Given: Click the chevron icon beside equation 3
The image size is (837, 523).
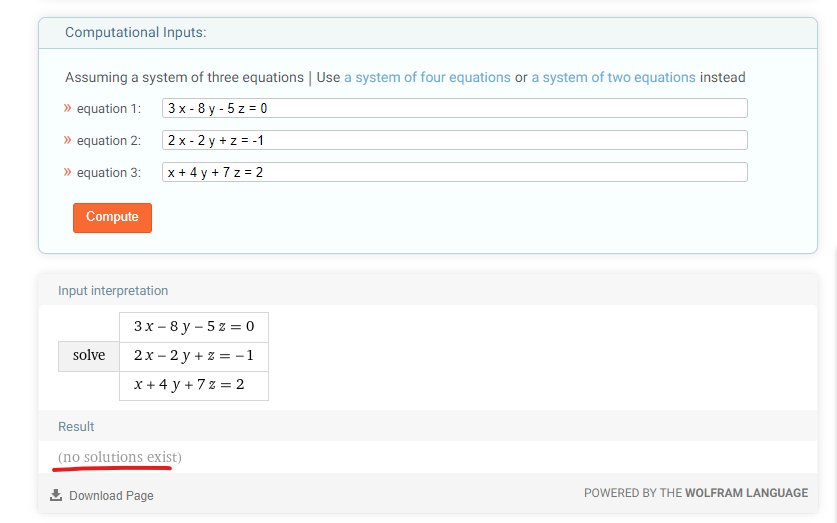Looking at the screenshot, I should [x=68, y=172].
